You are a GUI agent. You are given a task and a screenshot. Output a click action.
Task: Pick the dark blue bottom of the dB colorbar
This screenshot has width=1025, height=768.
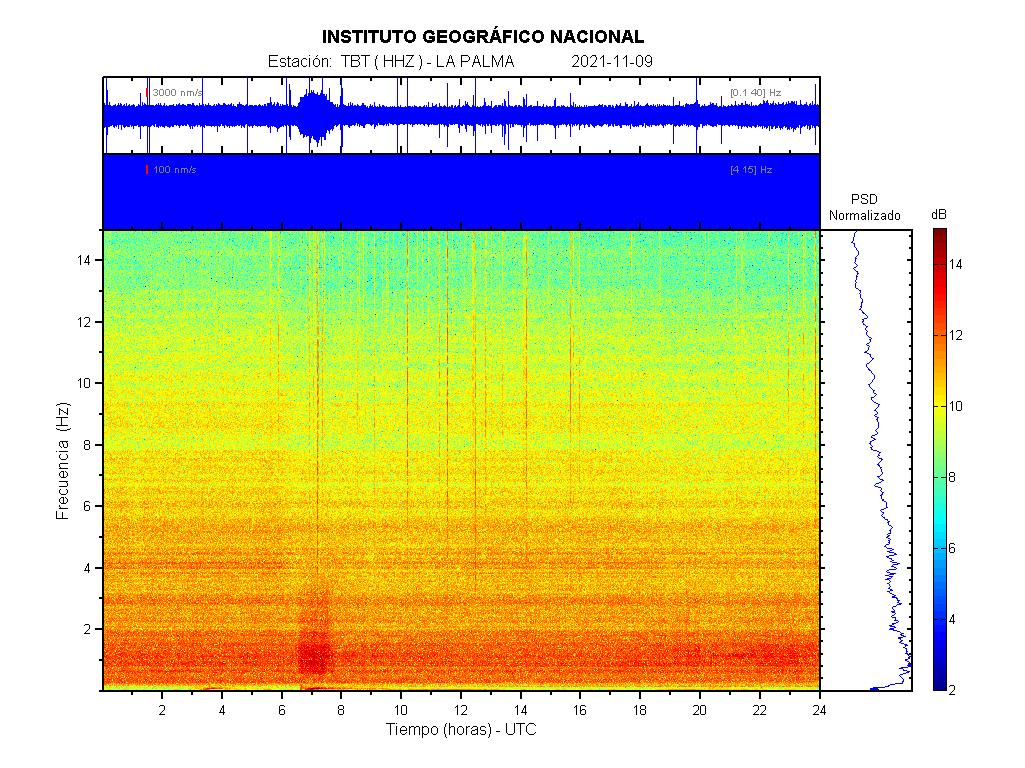[939, 683]
